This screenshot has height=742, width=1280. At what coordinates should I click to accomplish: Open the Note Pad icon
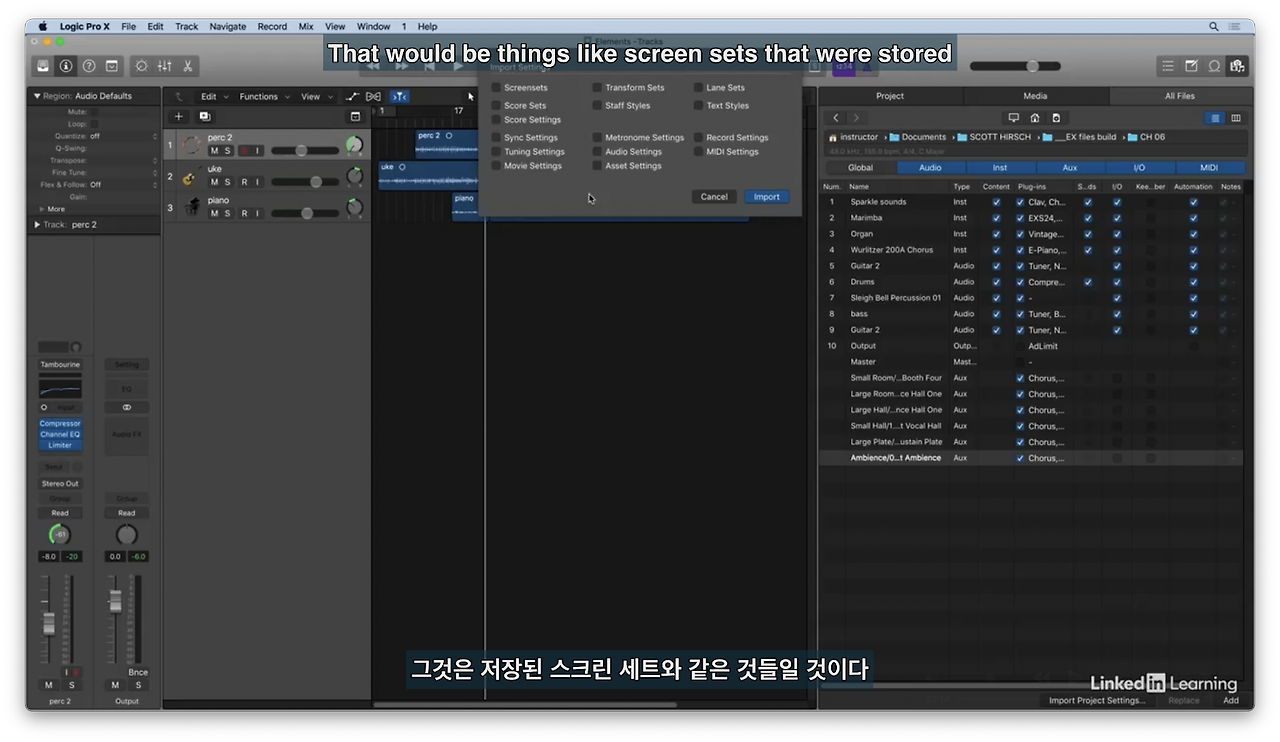coord(1191,66)
